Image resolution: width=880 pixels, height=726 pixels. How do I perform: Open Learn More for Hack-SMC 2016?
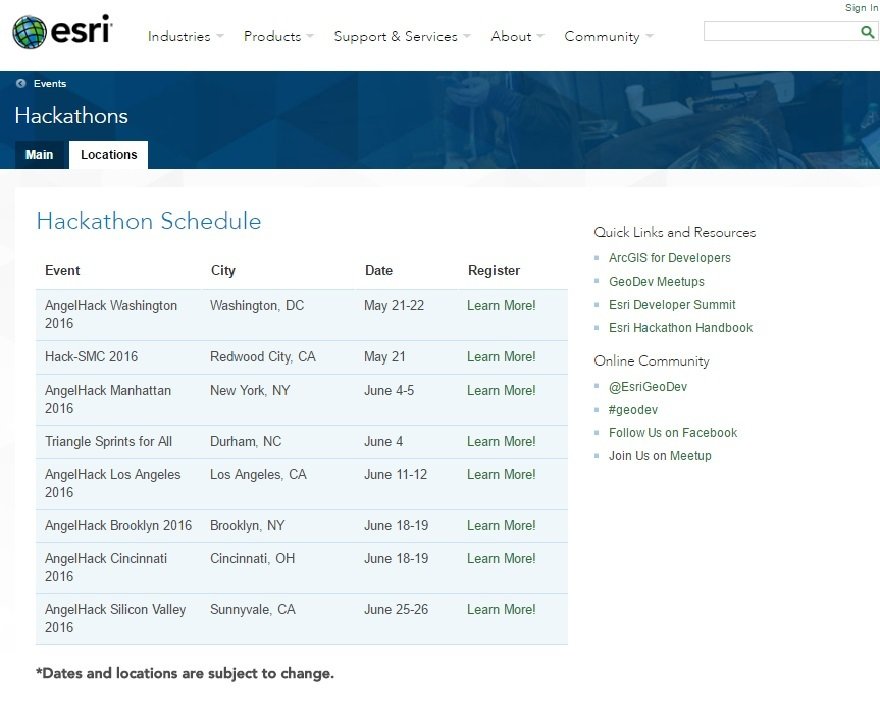pos(501,357)
